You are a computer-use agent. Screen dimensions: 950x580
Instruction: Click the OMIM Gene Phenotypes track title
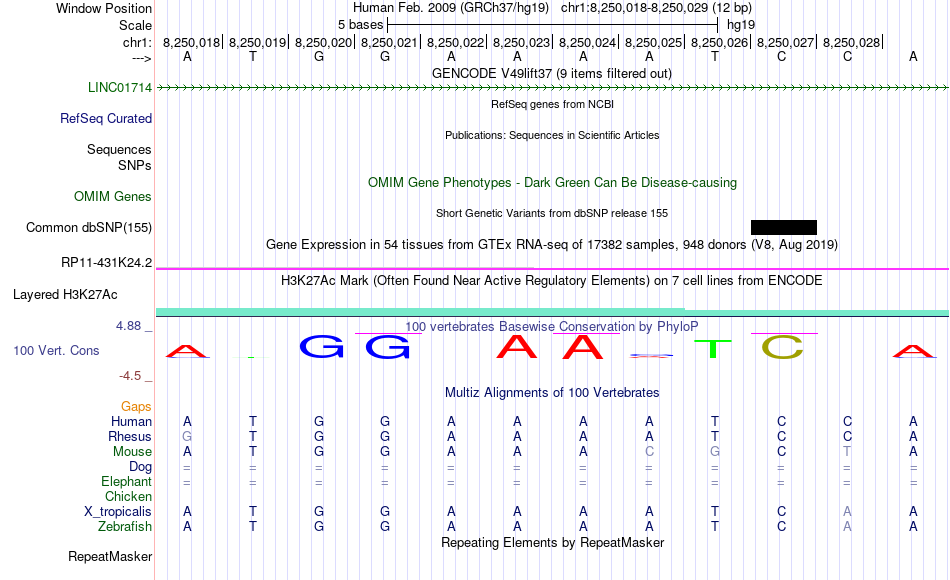pyautogui.click(x=553, y=182)
